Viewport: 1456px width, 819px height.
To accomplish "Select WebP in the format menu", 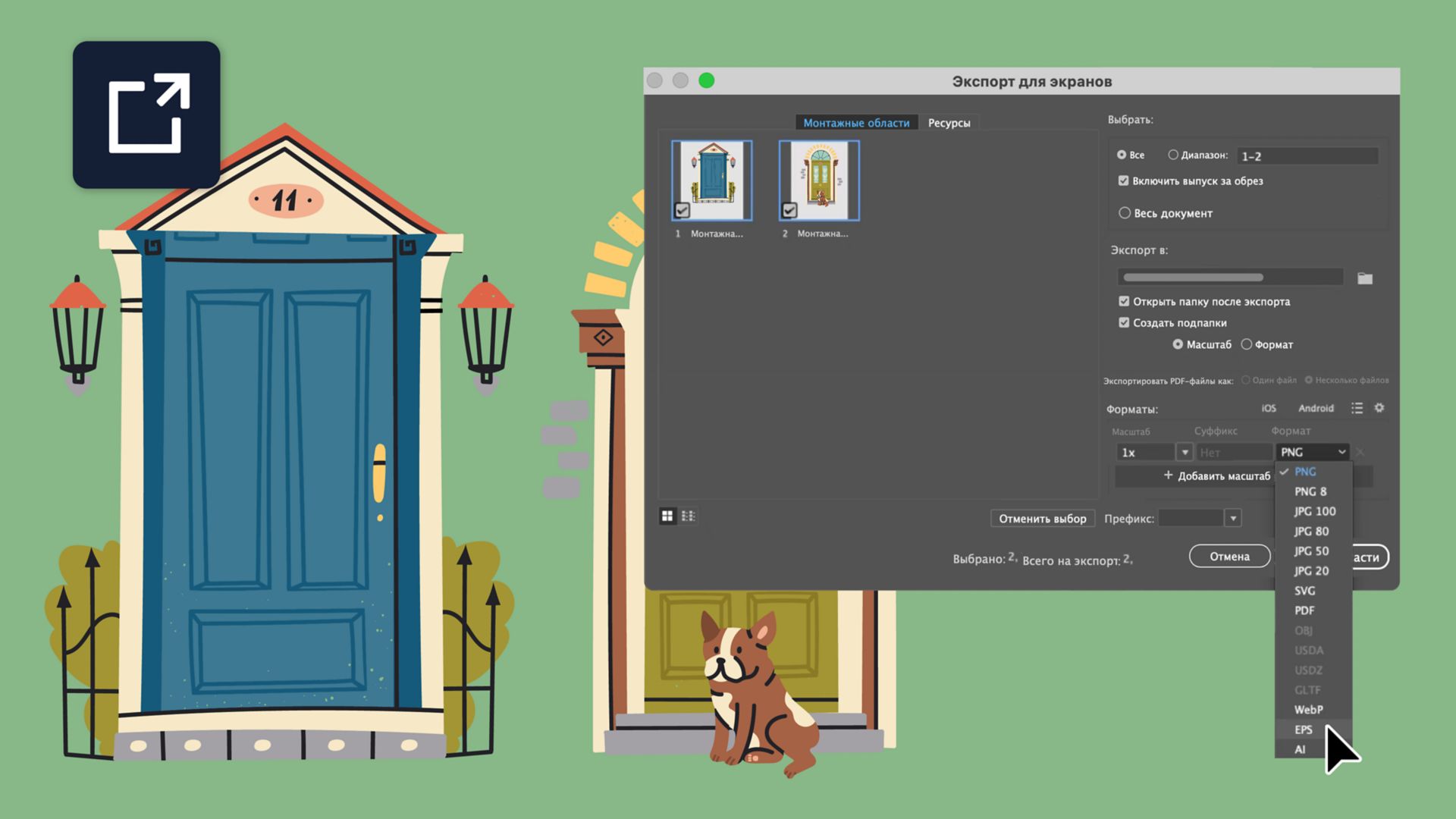I will coord(1308,710).
